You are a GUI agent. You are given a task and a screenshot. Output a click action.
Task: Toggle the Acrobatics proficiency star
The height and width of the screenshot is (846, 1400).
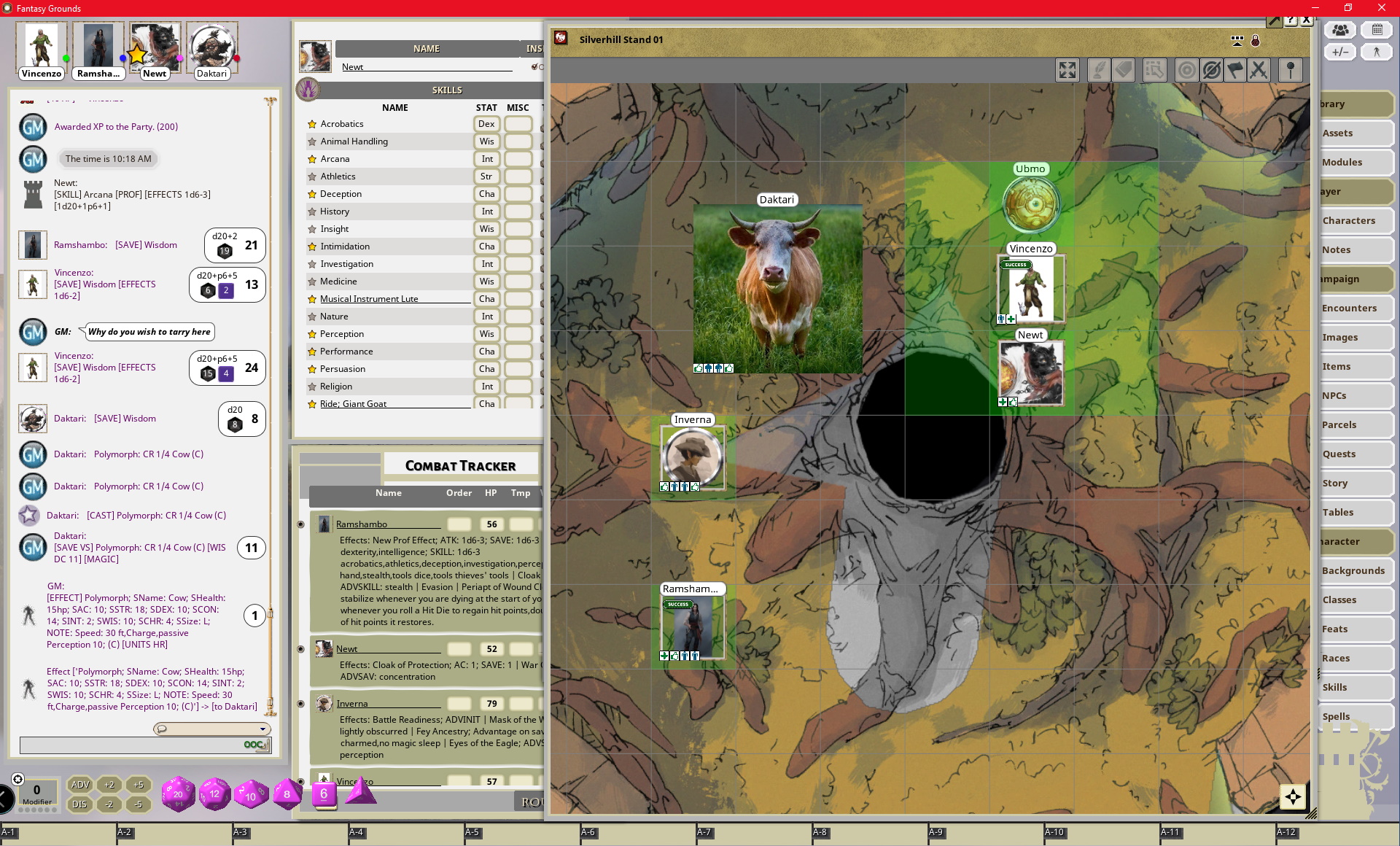pos(311,124)
